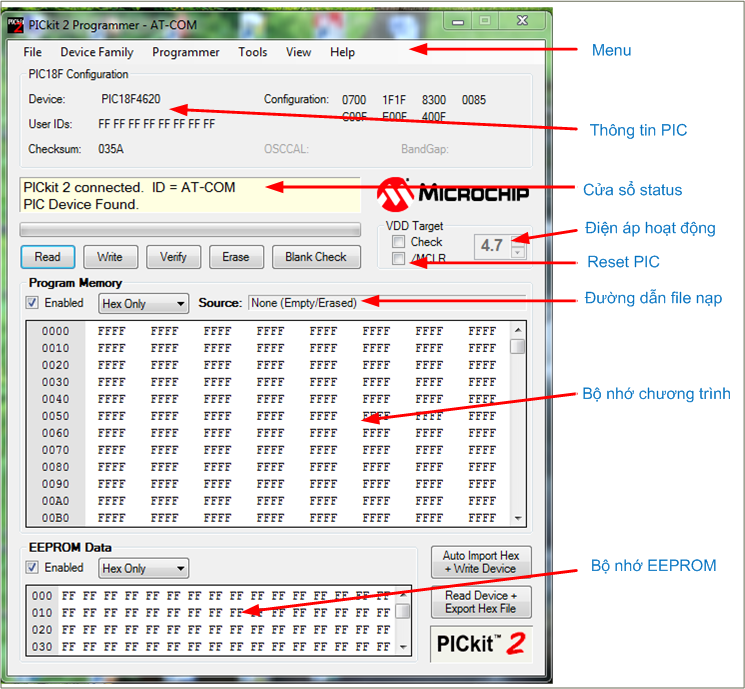Screen dimensions: 745x689
Task: Open the Tools menu
Action: point(253,52)
